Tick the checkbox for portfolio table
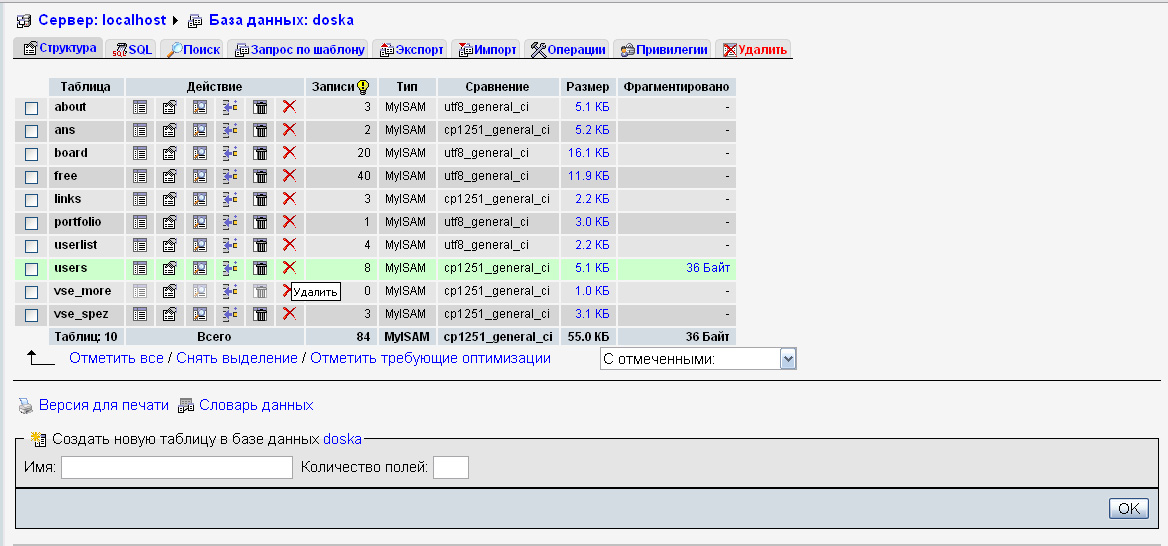Viewport: 1168px width, 546px height. (31, 223)
